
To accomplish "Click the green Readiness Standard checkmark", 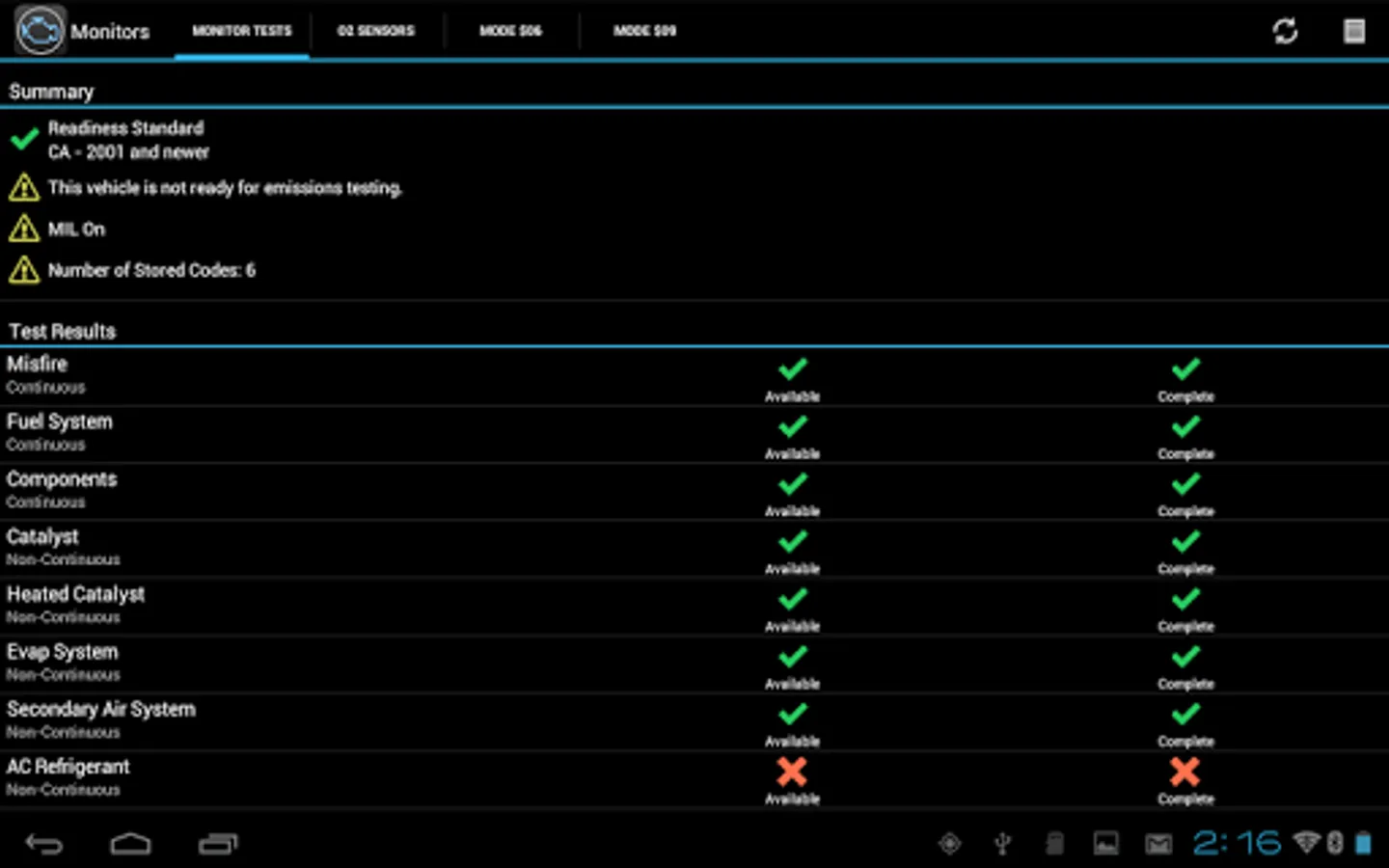I will pos(24,140).
